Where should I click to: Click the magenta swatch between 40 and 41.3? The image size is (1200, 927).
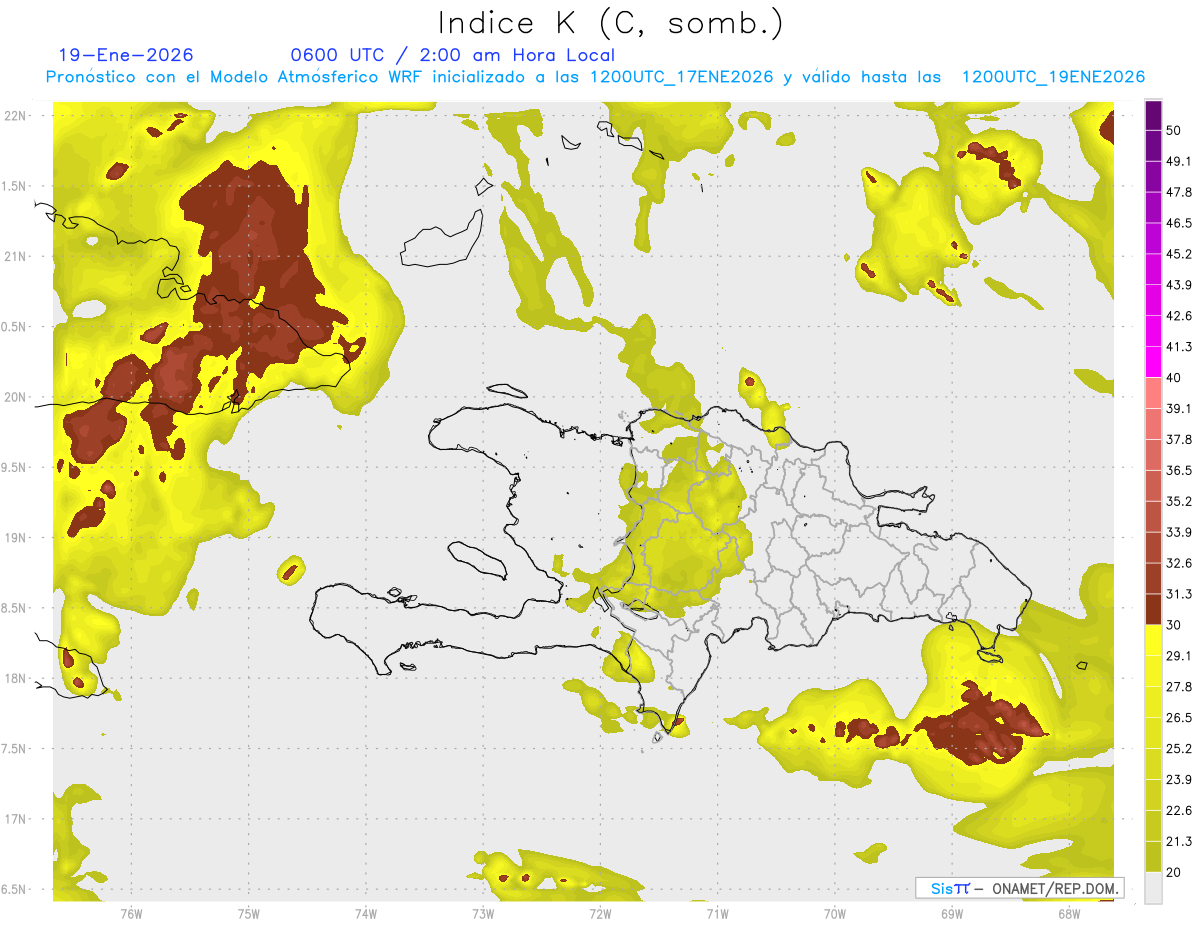[1154, 362]
